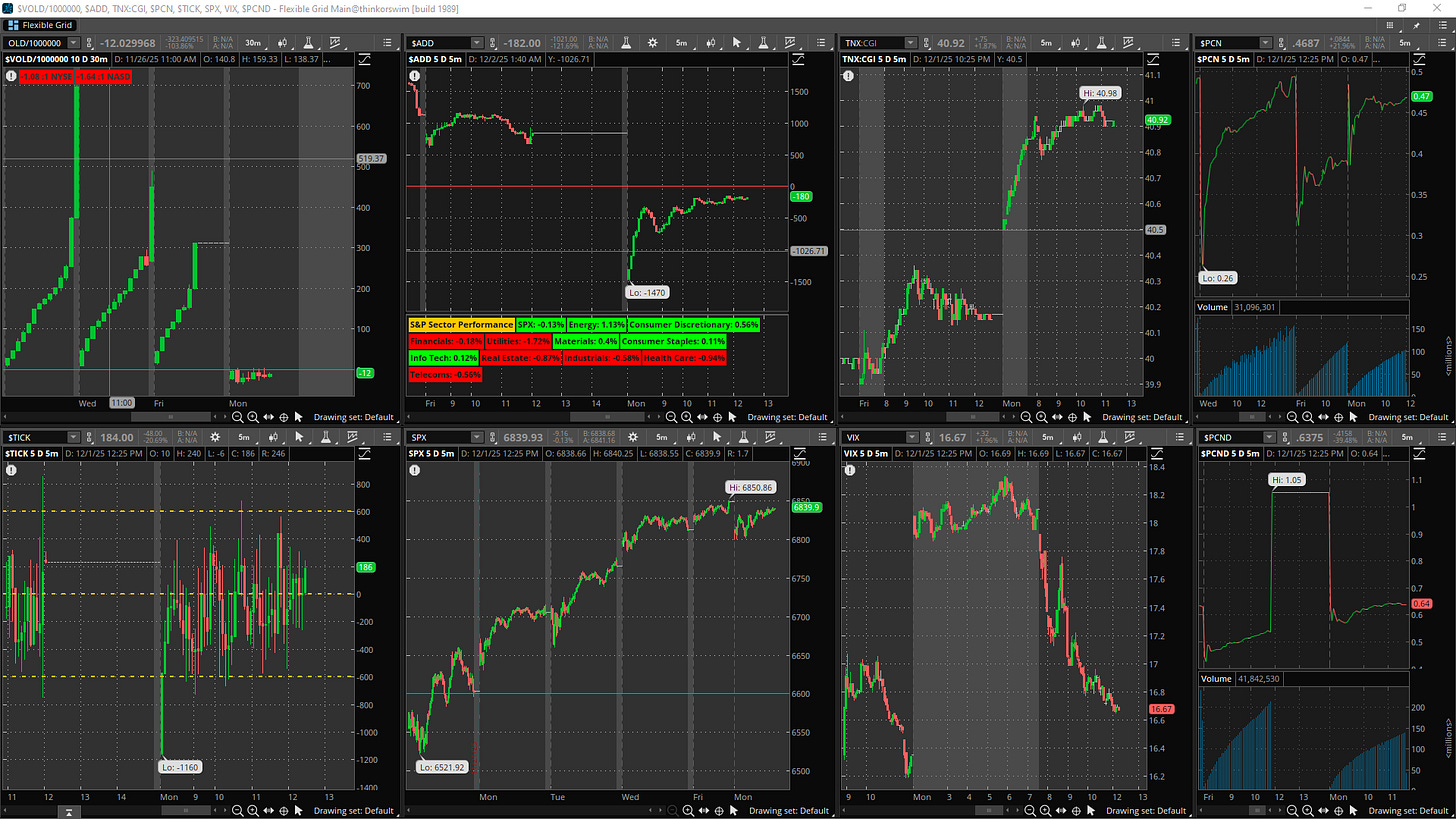This screenshot has width=1456, height=819.
Task: Zoom in on the SPX chart
Action: click(x=688, y=810)
